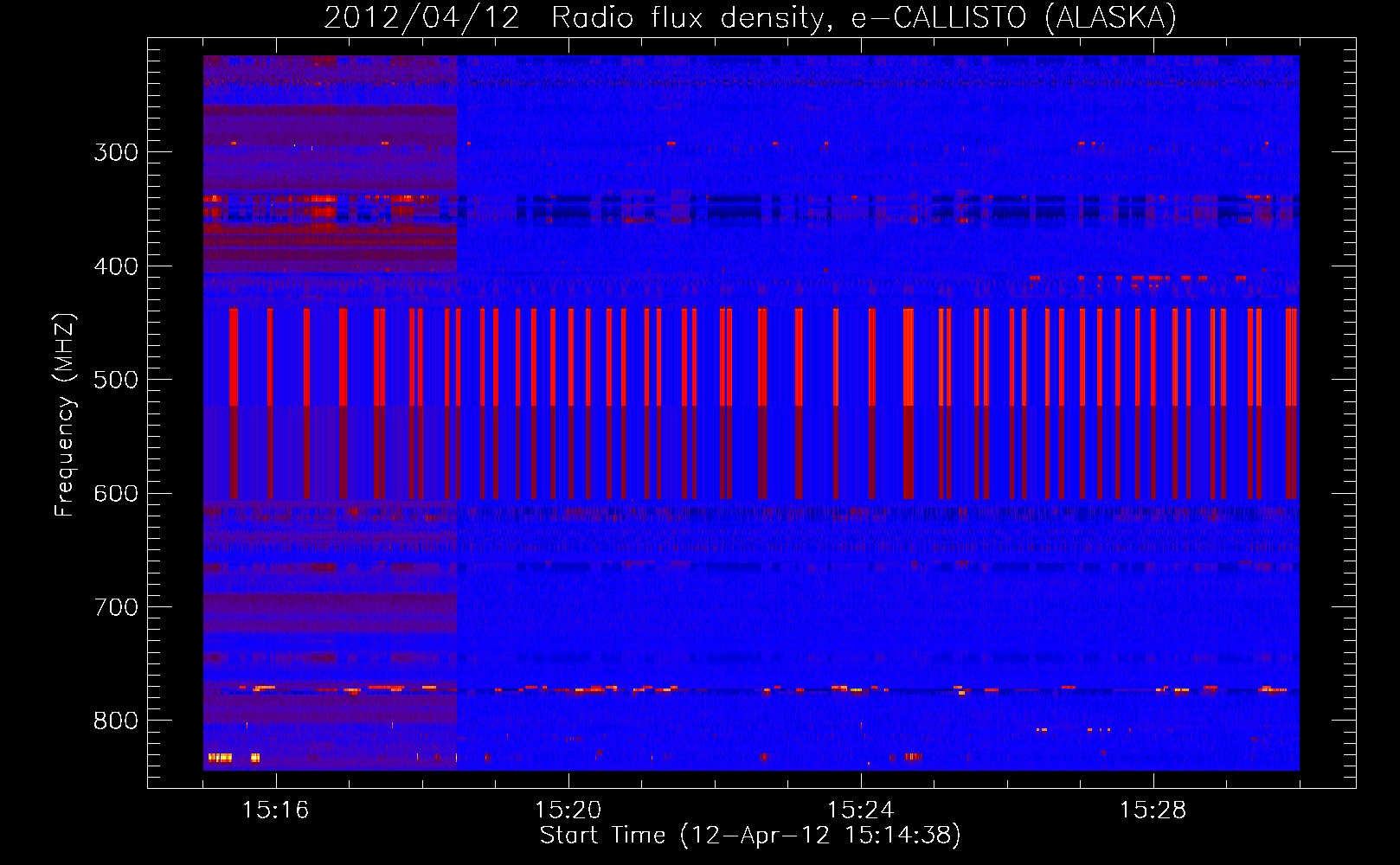Click the 800 frequency tick label
1400x865 pixels.
pos(116,721)
